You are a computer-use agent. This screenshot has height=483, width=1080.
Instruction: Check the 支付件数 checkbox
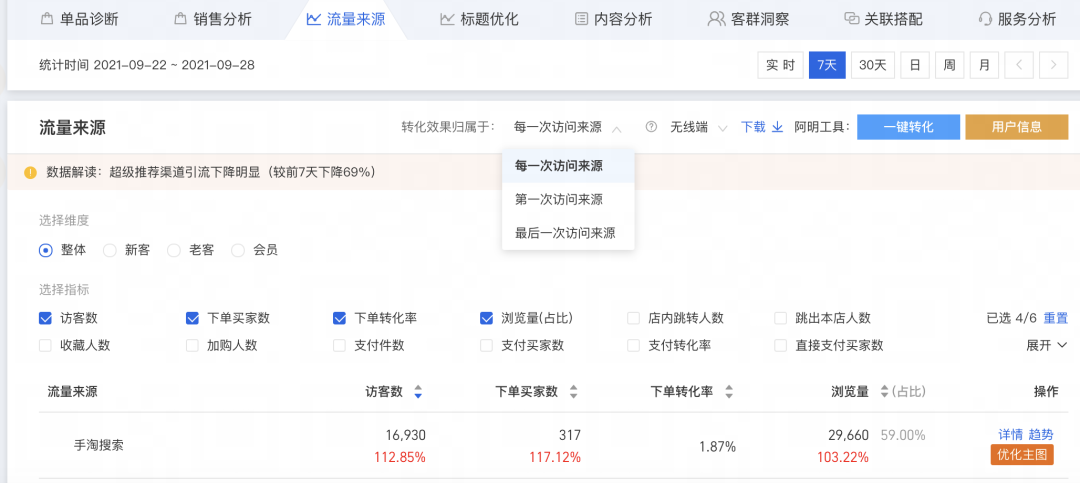coord(340,346)
